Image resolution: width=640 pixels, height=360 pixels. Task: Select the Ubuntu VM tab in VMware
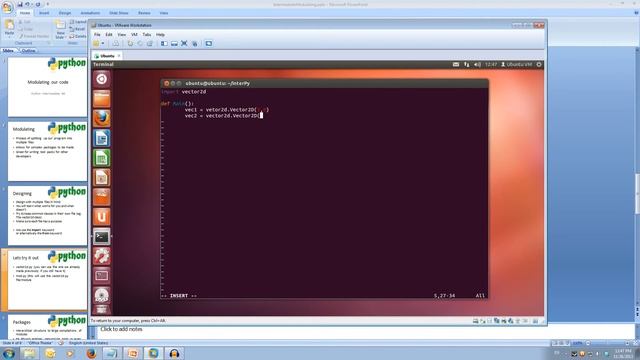[x=106, y=56]
